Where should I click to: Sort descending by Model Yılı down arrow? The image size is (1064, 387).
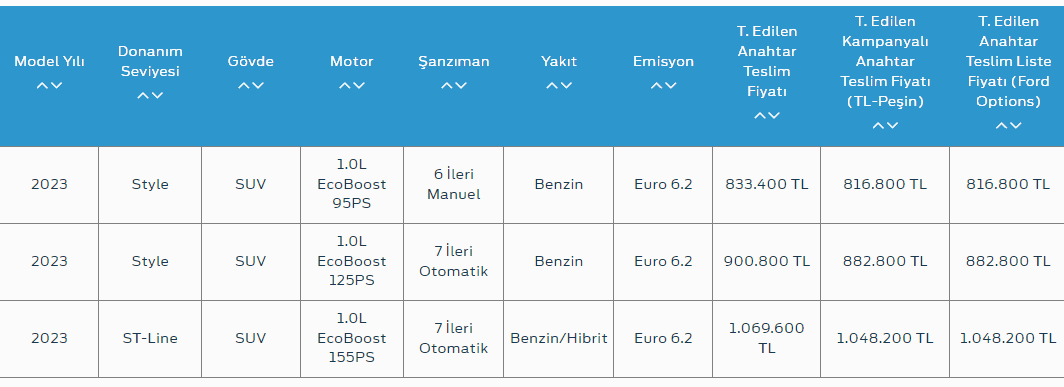(x=56, y=86)
